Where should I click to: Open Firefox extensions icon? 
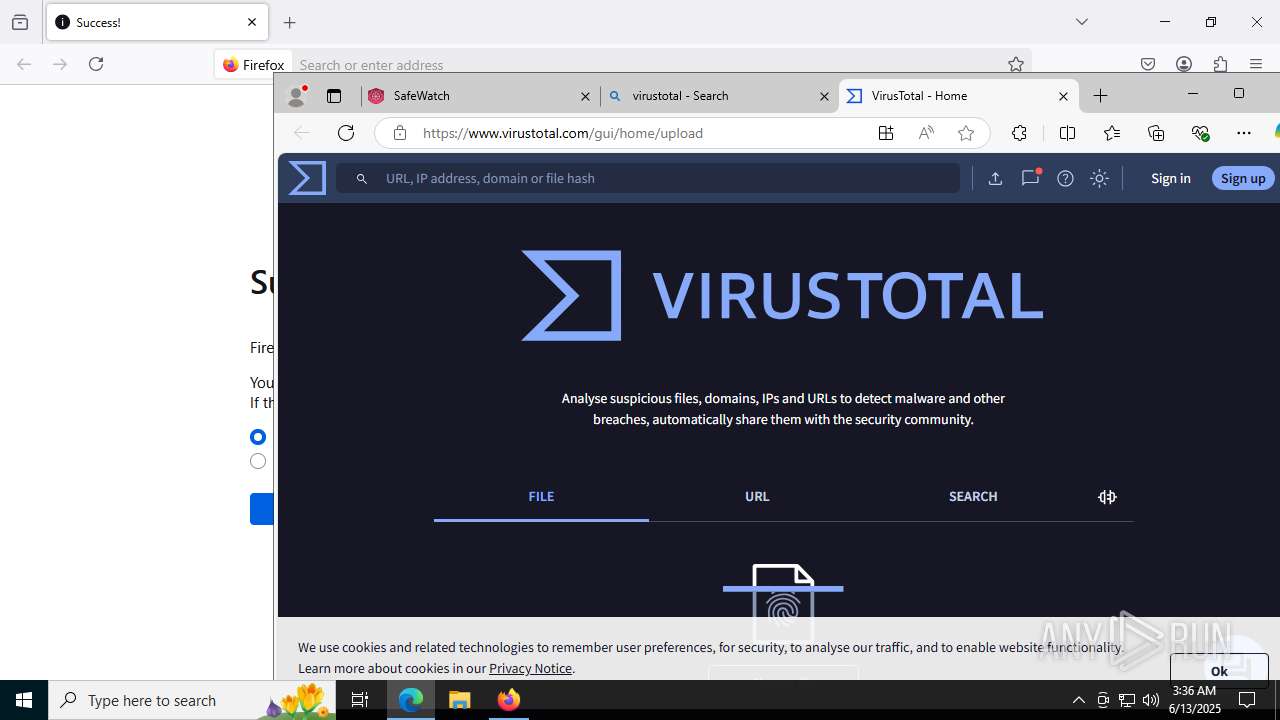click(1220, 64)
